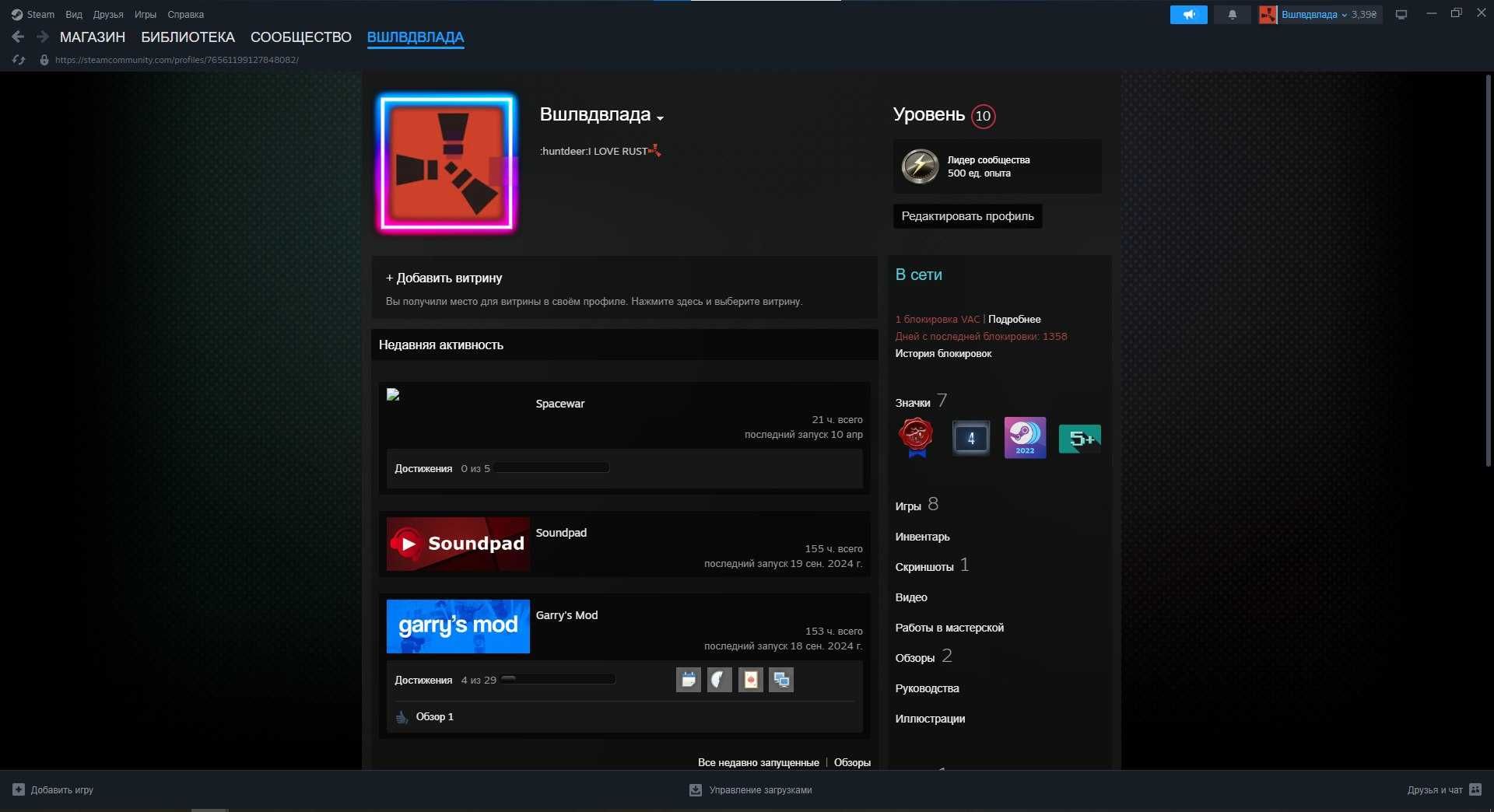Open the red wax seal badge

(x=917, y=438)
